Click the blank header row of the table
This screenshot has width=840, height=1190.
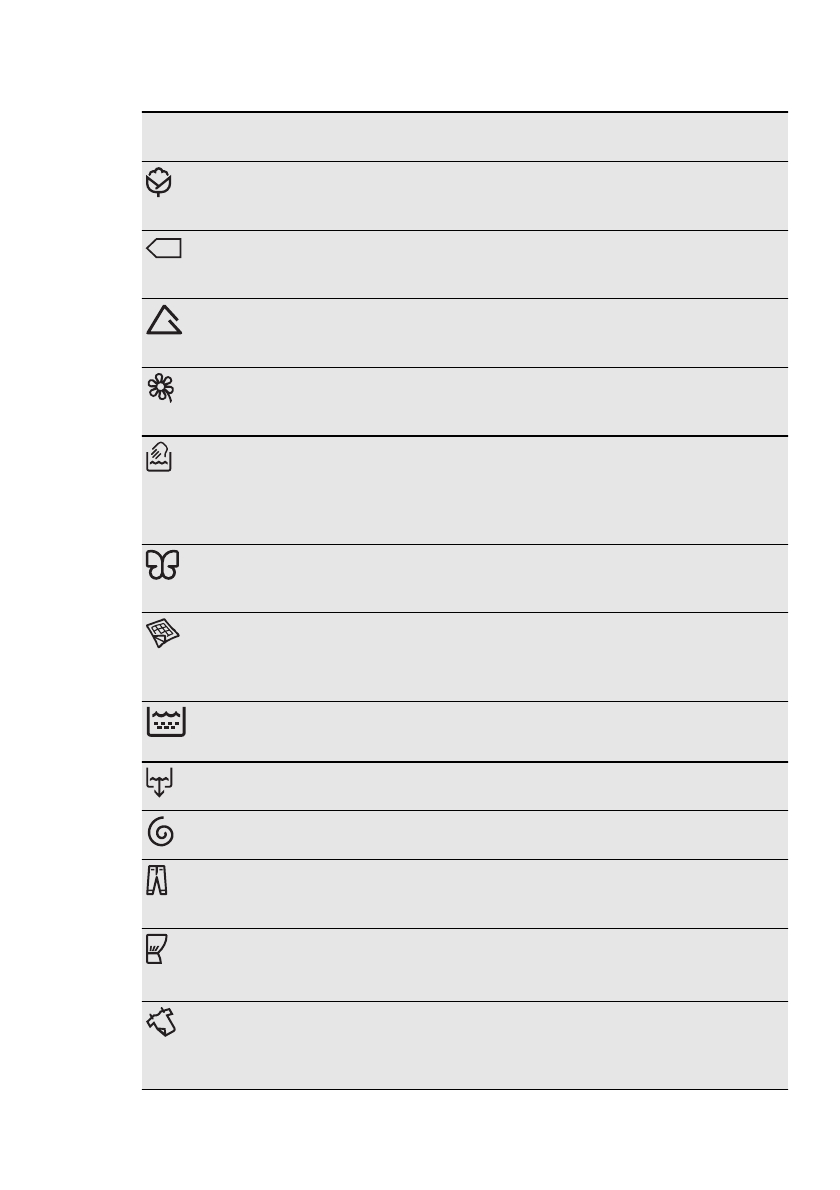pyautogui.click(x=464, y=137)
